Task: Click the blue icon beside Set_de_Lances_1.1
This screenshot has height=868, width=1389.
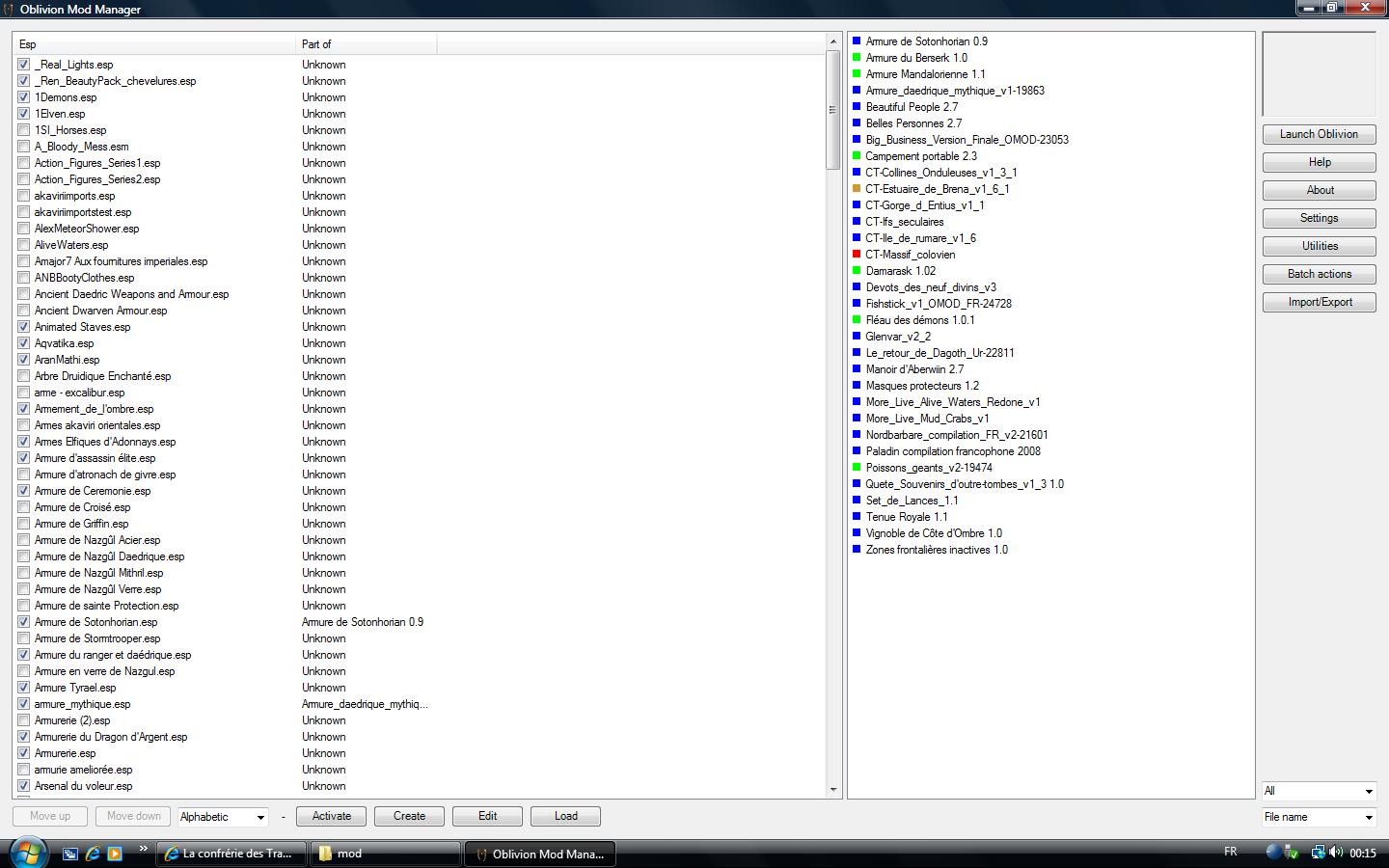Action: 857,501
